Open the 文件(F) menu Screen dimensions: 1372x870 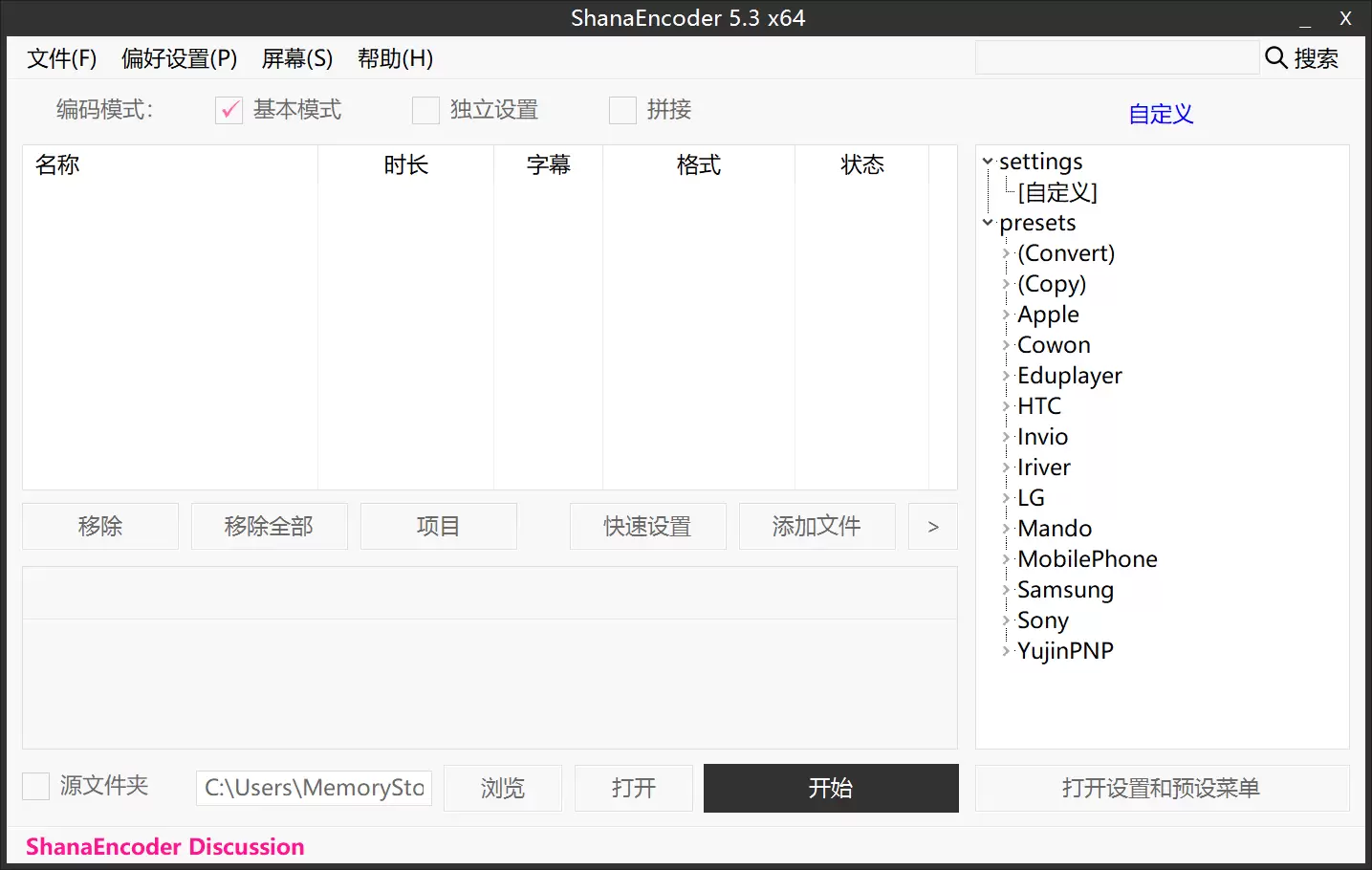coord(62,58)
